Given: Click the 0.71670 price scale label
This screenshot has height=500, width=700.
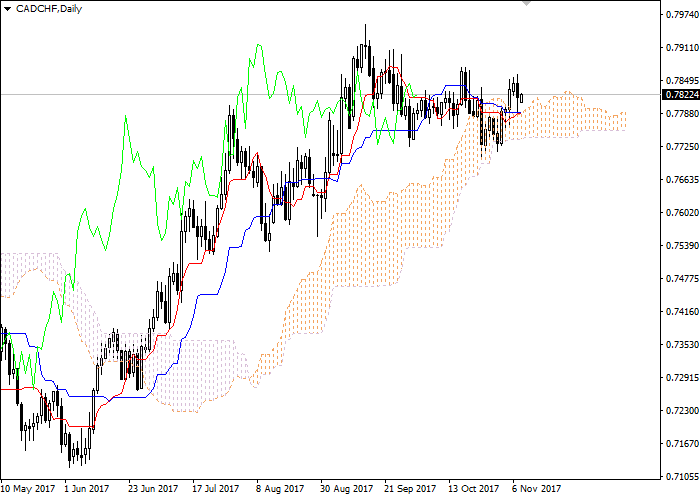Looking at the screenshot, I should click(682, 444).
